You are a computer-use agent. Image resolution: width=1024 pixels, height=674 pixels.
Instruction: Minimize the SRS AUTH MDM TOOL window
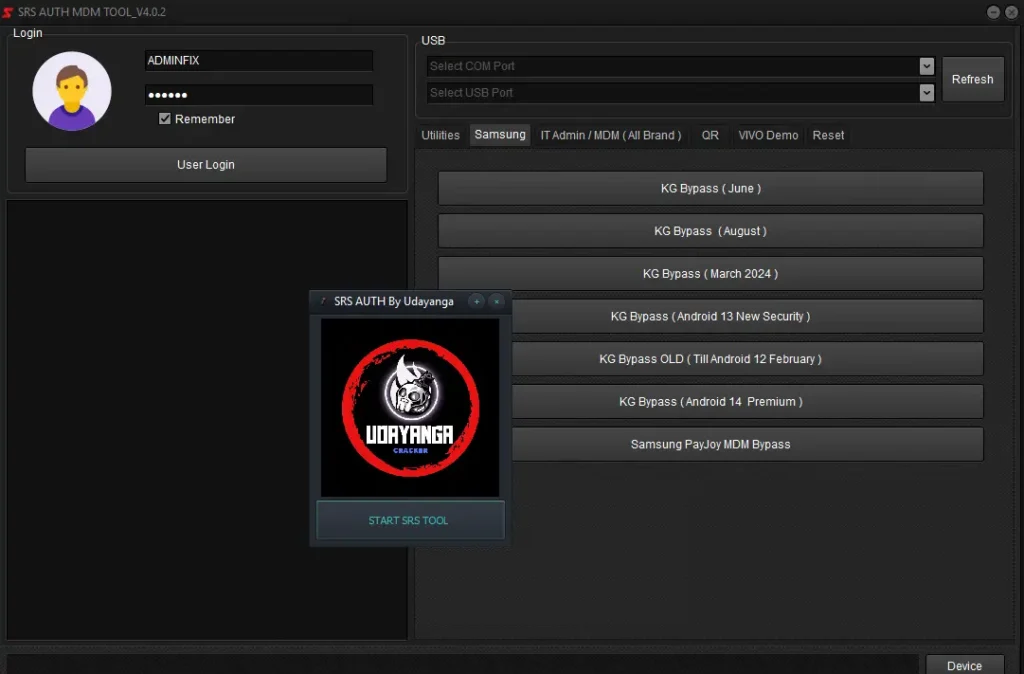click(x=993, y=12)
